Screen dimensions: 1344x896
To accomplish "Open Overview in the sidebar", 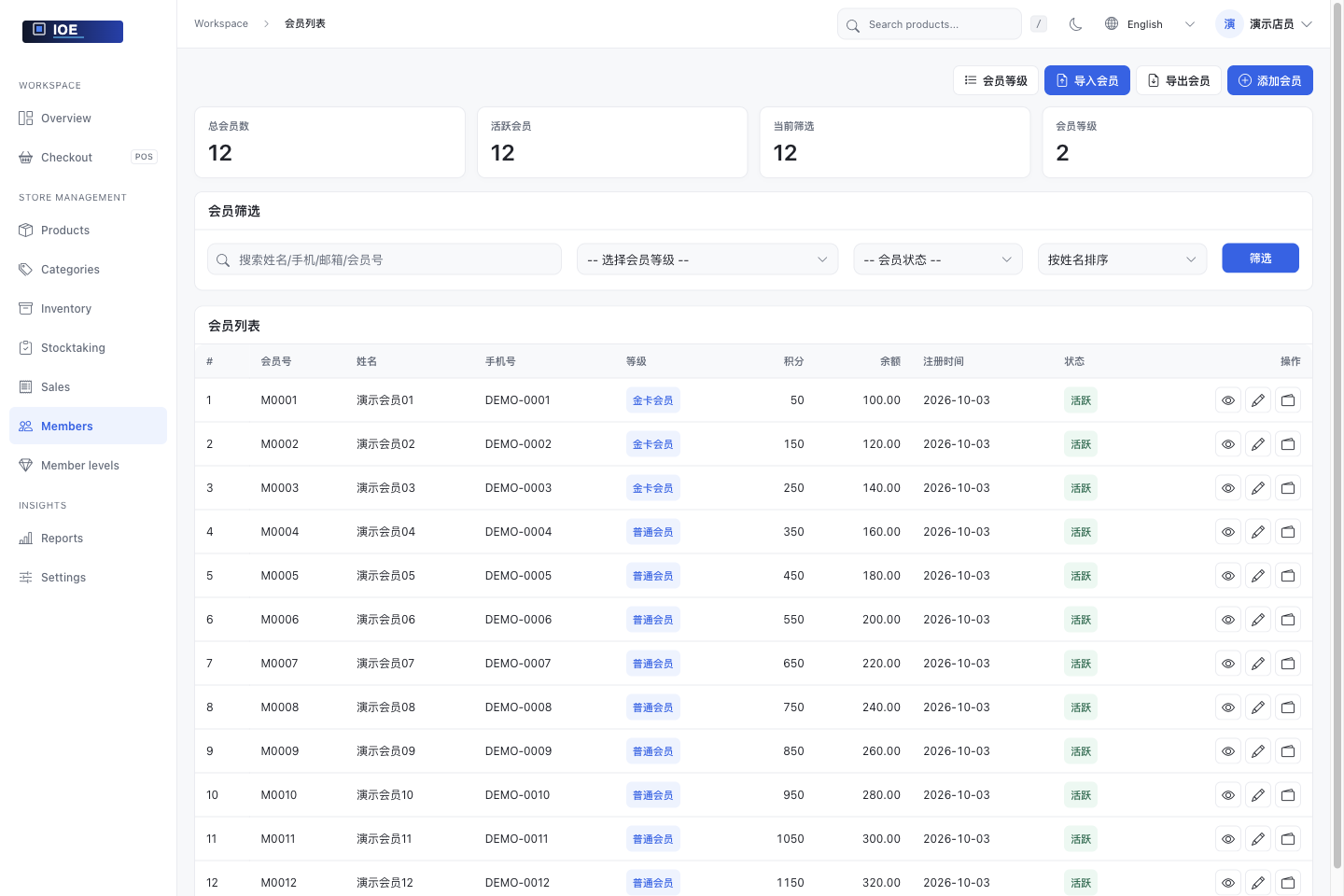I will click(x=88, y=119).
